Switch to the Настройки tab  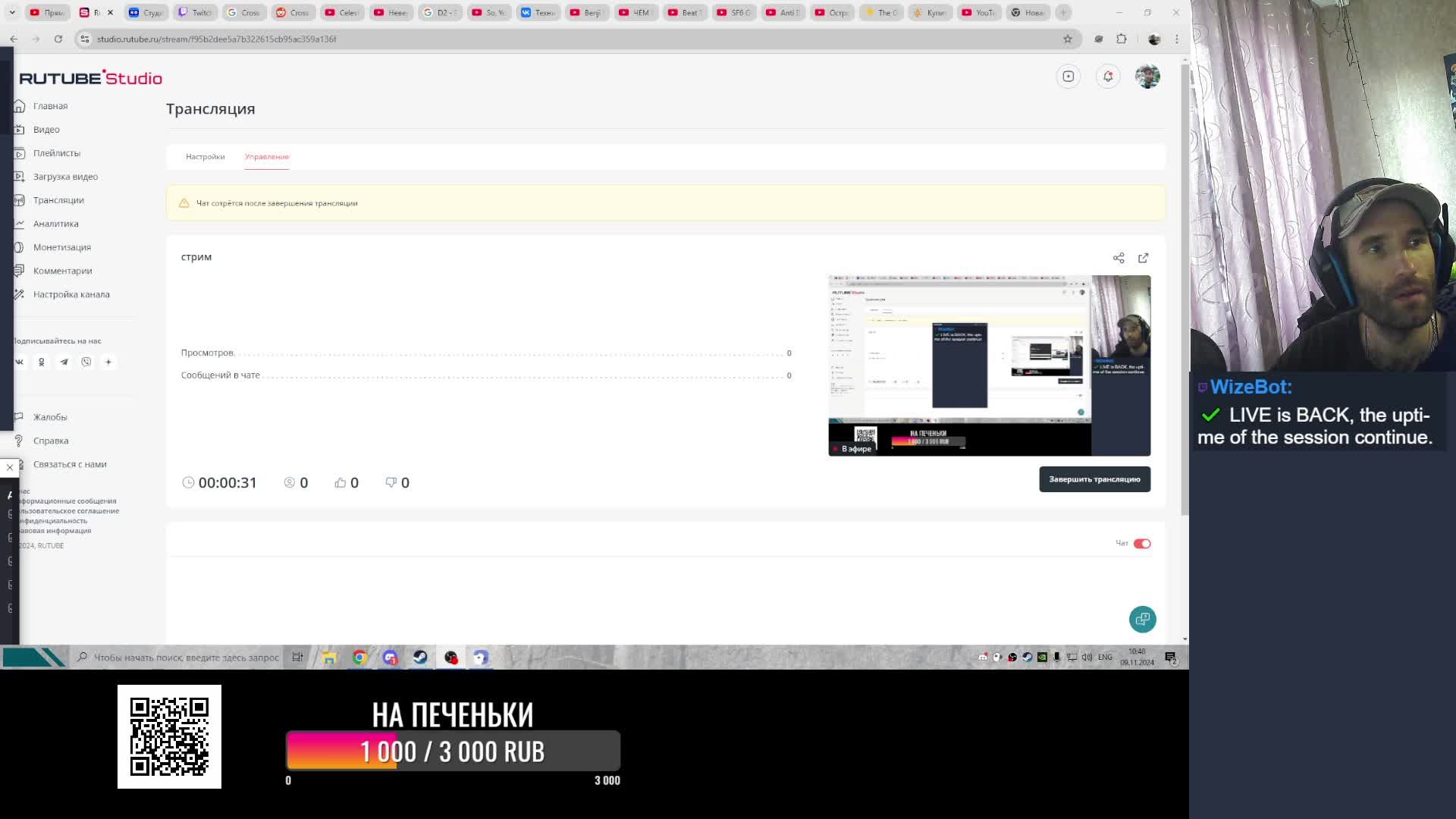point(205,156)
